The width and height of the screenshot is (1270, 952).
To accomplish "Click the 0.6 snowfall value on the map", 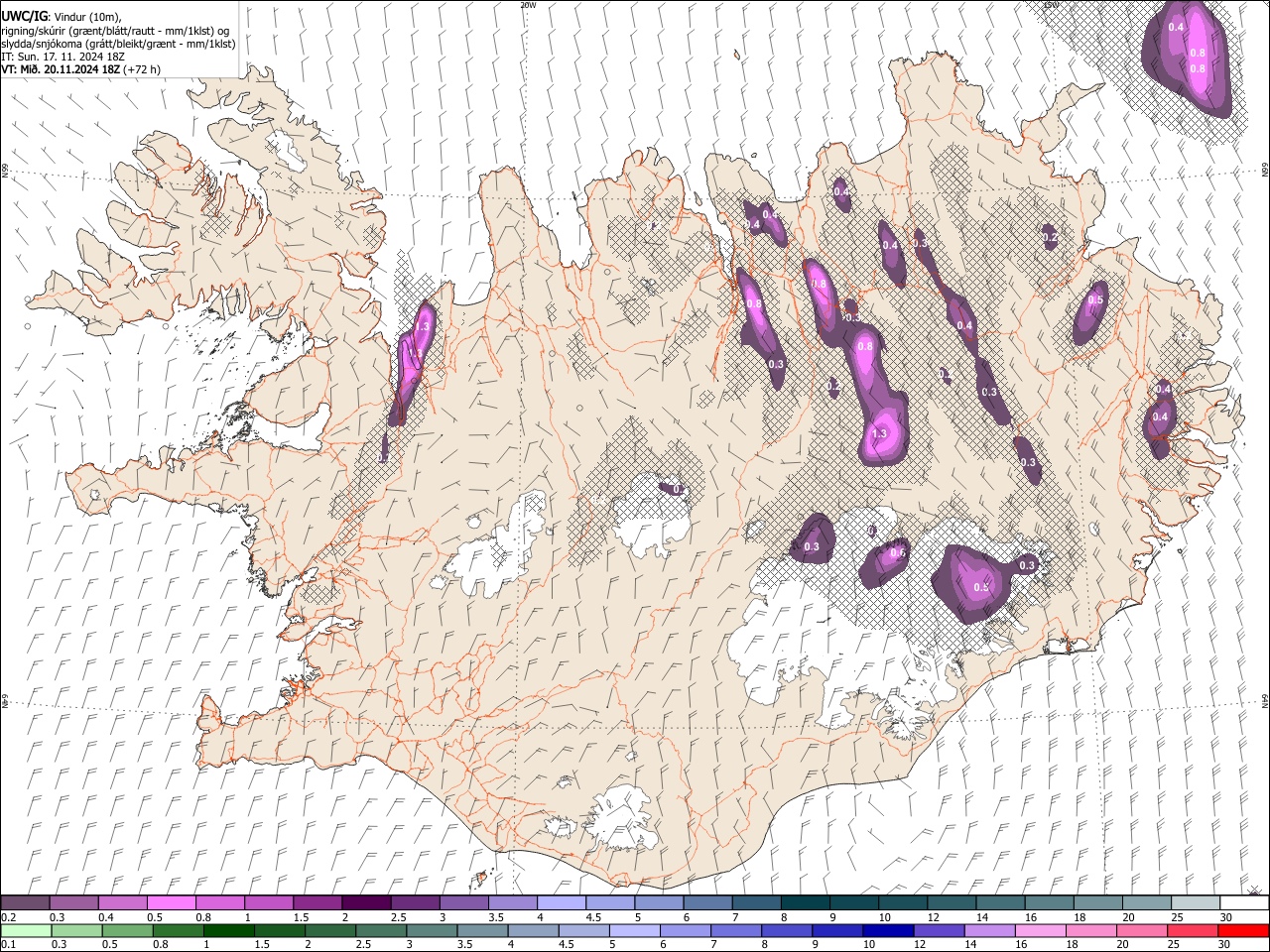I will pyautogui.click(x=898, y=553).
